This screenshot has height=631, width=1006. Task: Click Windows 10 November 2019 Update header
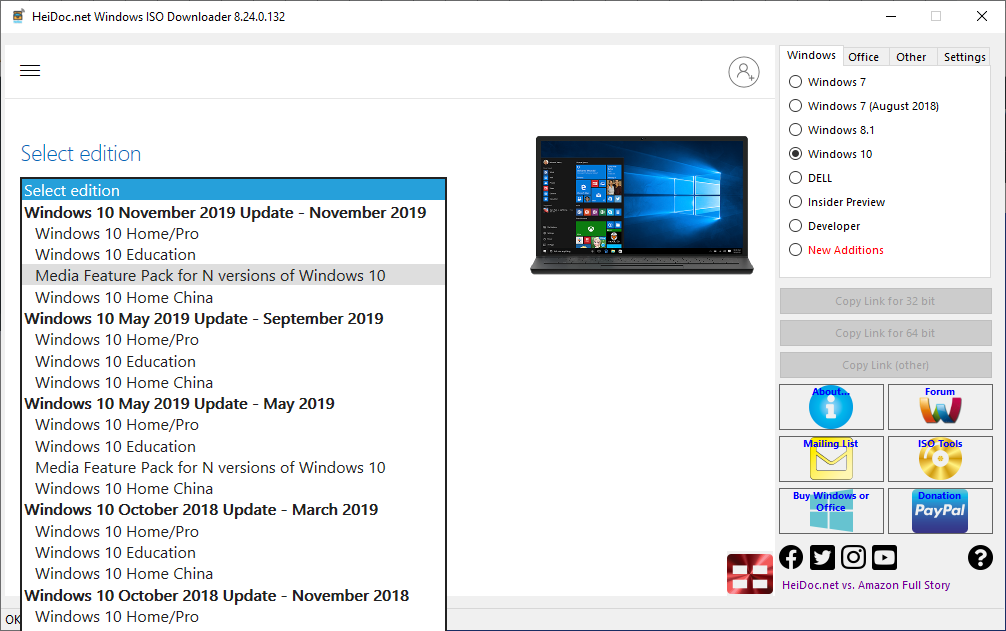[x=234, y=212]
